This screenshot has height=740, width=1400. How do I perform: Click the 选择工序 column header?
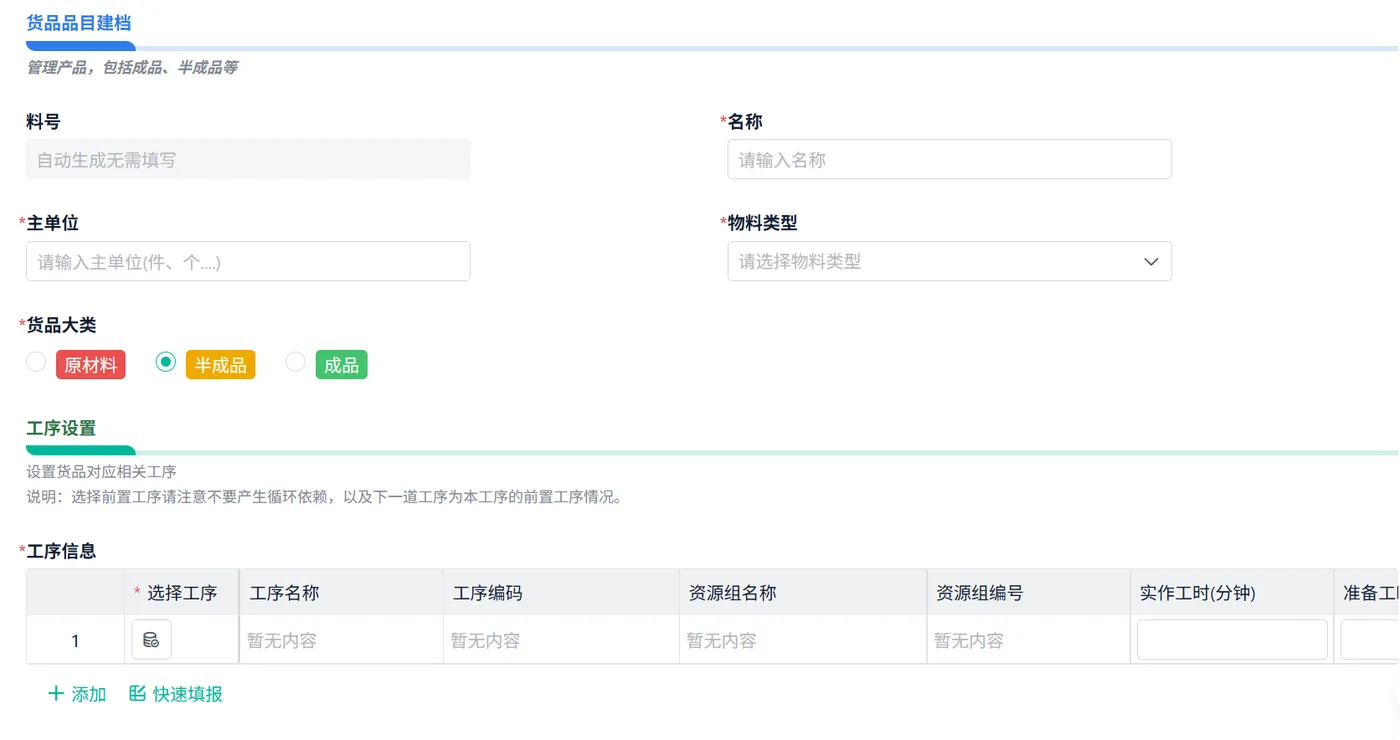tap(182, 593)
